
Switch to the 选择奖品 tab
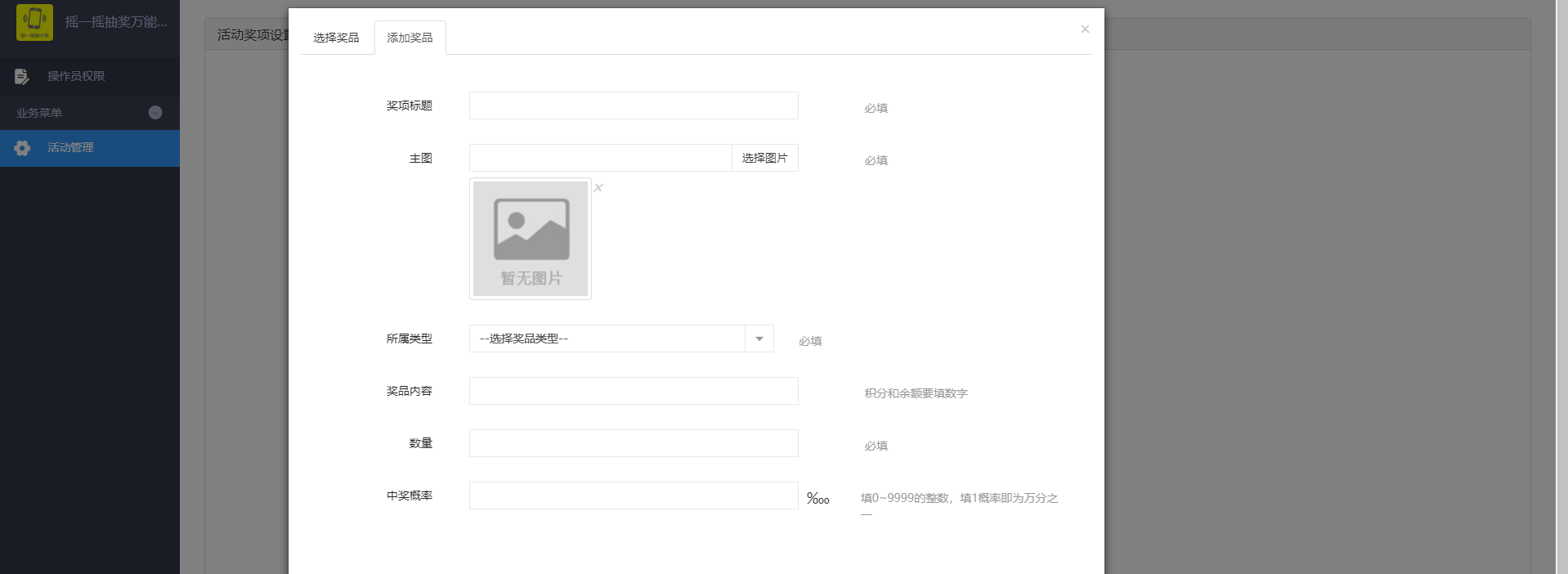coord(336,38)
